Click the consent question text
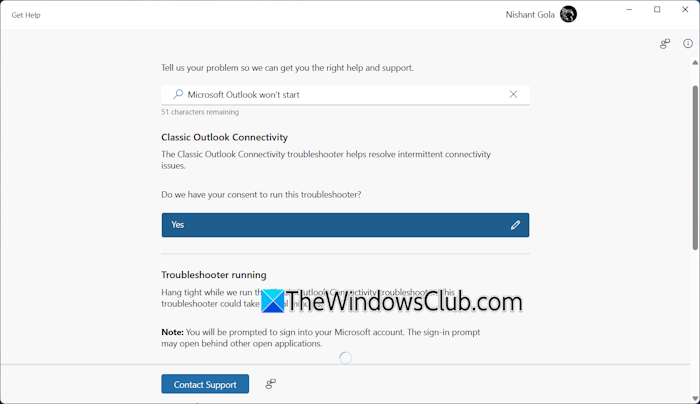 tap(261, 195)
